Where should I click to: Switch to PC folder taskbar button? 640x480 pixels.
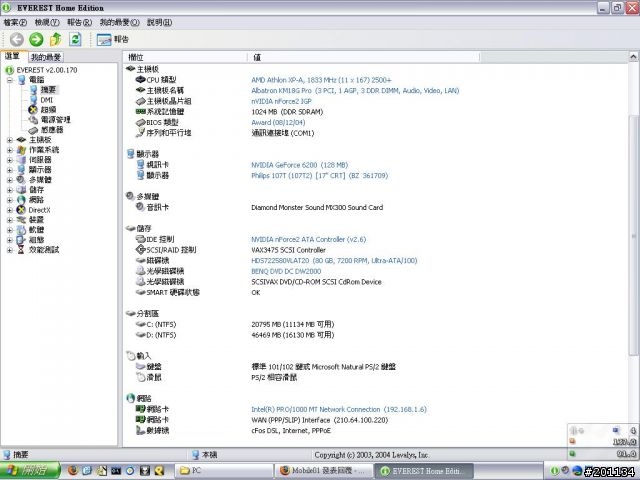coord(224,471)
